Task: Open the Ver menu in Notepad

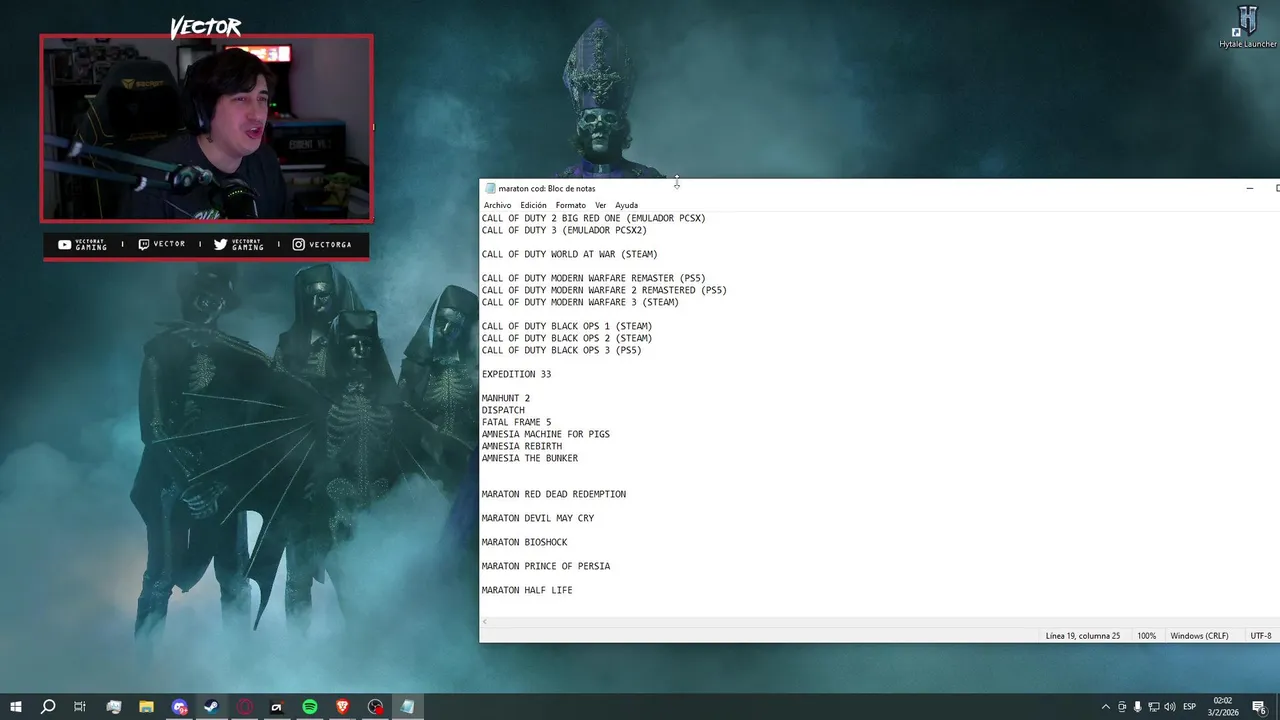Action: pyautogui.click(x=601, y=205)
